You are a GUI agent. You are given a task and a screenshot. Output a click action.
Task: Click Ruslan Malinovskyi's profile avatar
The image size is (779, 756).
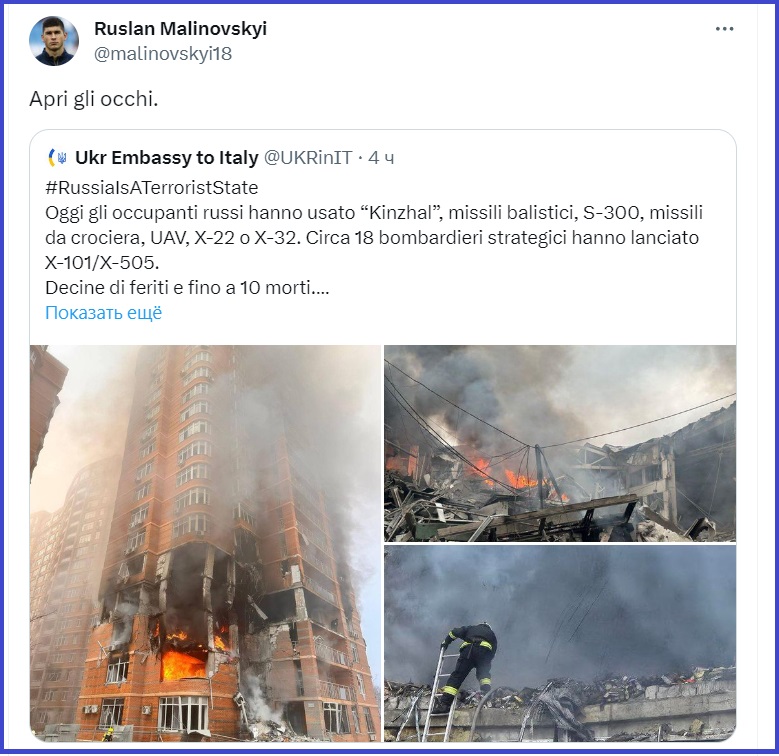click(x=54, y=41)
